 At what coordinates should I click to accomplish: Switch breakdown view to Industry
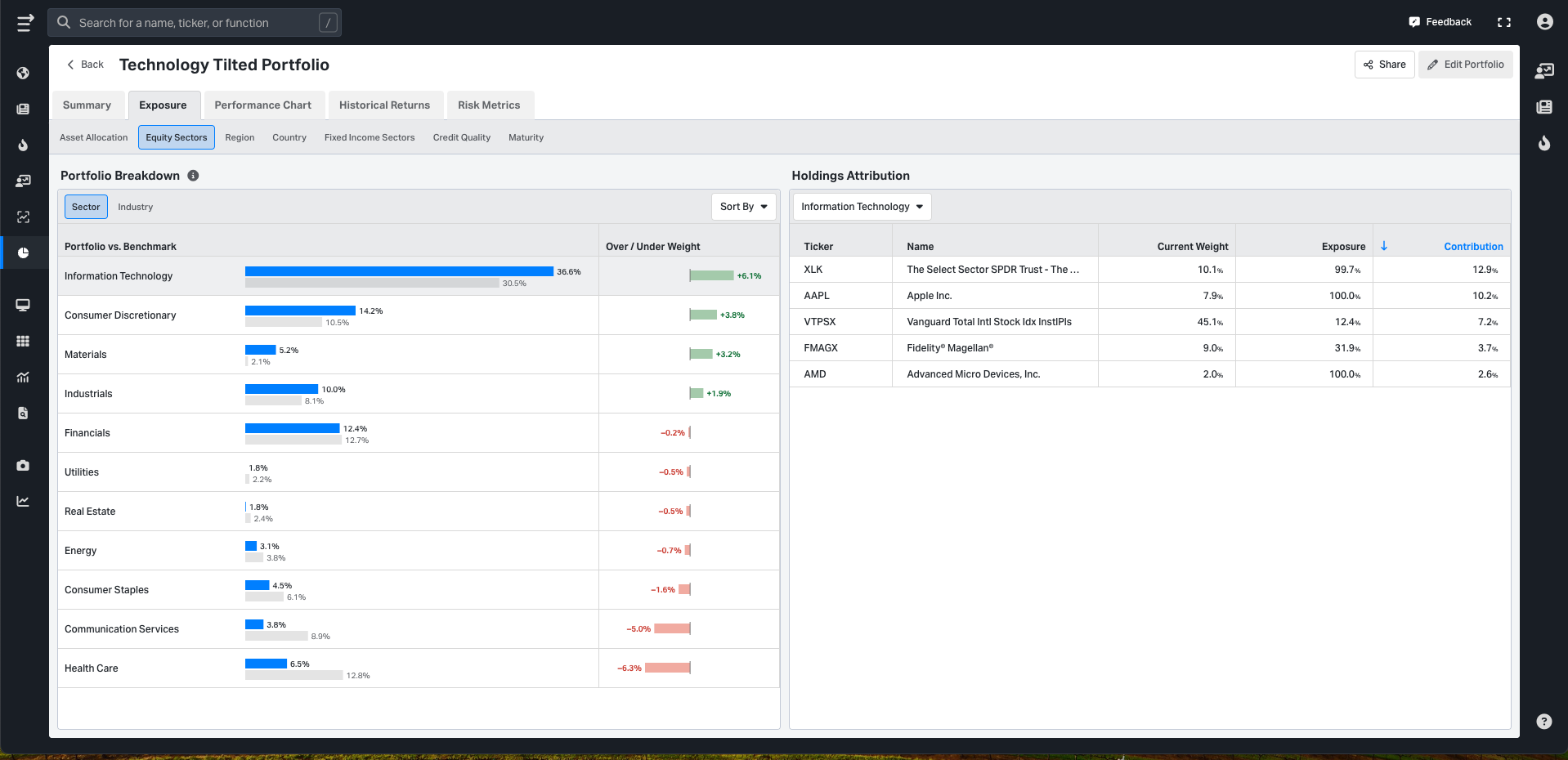(135, 207)
